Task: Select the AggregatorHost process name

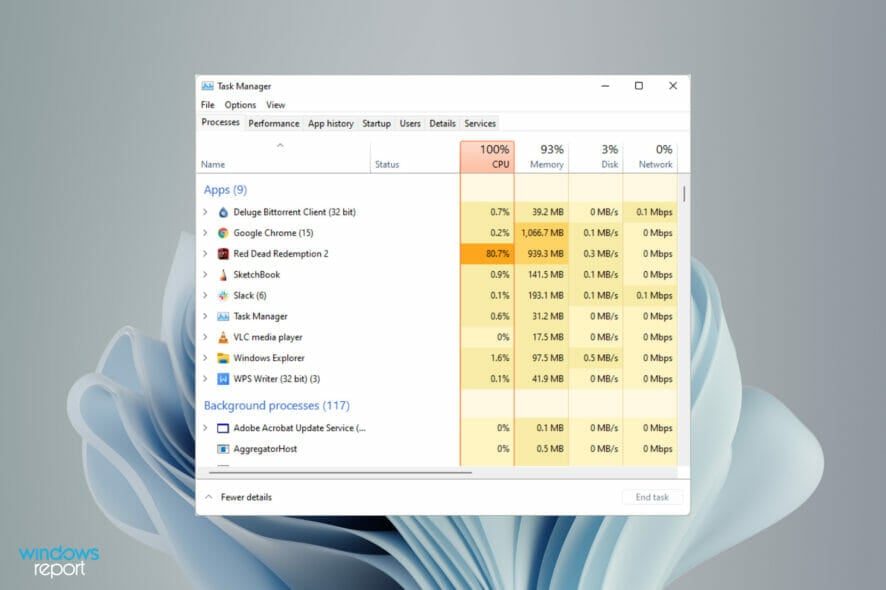Action: [x=265, y=449]
